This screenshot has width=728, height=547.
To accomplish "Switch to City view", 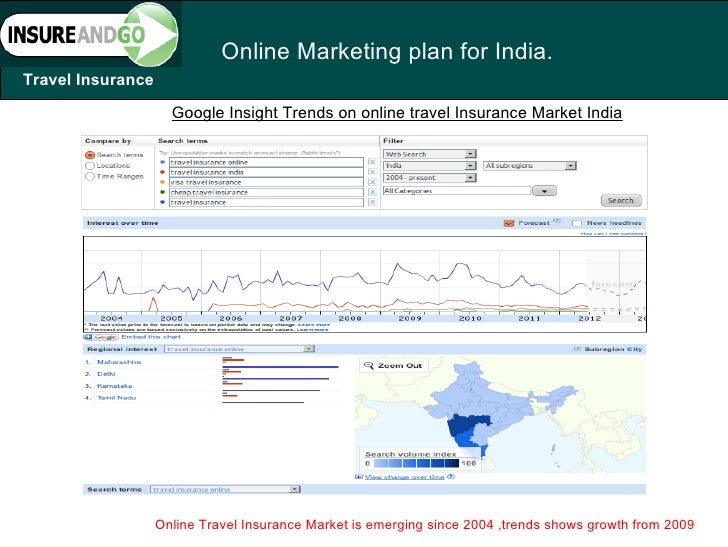I will point(634,349).
